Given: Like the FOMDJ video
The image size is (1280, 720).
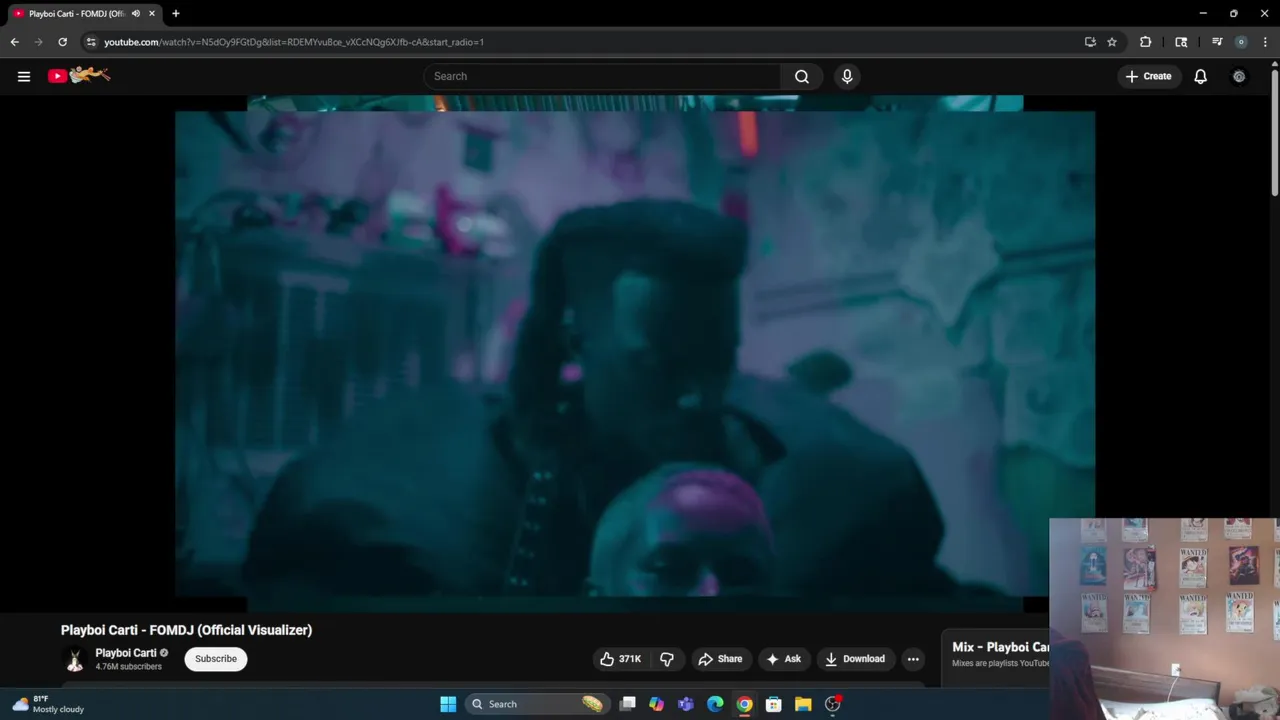Looking at the screenshot, I should [x=621, y=659].
